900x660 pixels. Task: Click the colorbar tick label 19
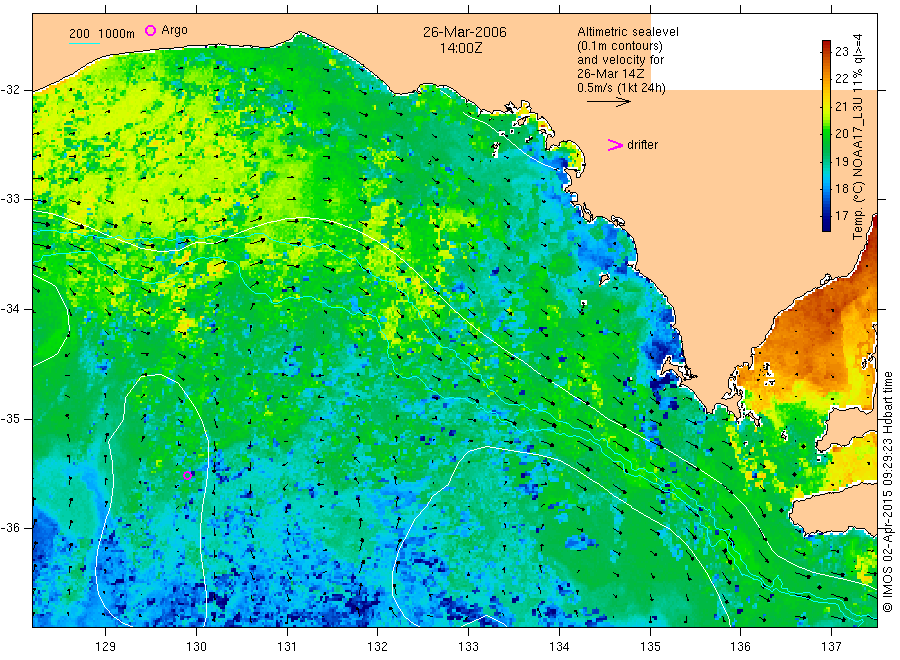pyautogui.click(x=841, y=161)
